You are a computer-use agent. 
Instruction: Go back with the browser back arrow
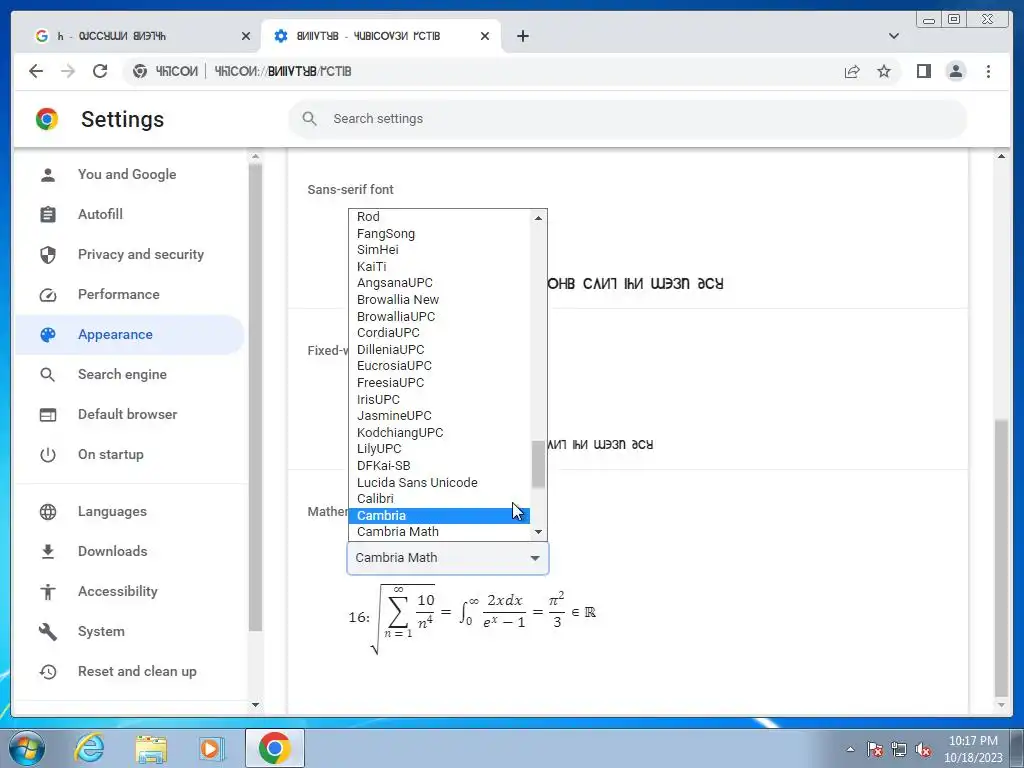(36, 71)
